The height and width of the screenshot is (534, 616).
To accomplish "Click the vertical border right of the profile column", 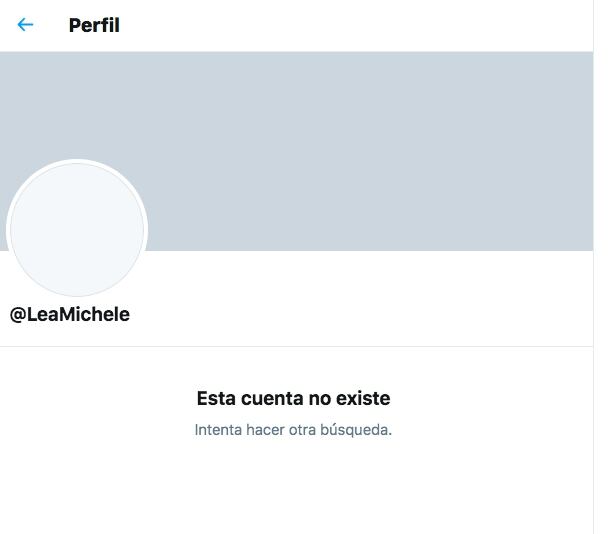I will pyautogui.click(x=593, y=267).
